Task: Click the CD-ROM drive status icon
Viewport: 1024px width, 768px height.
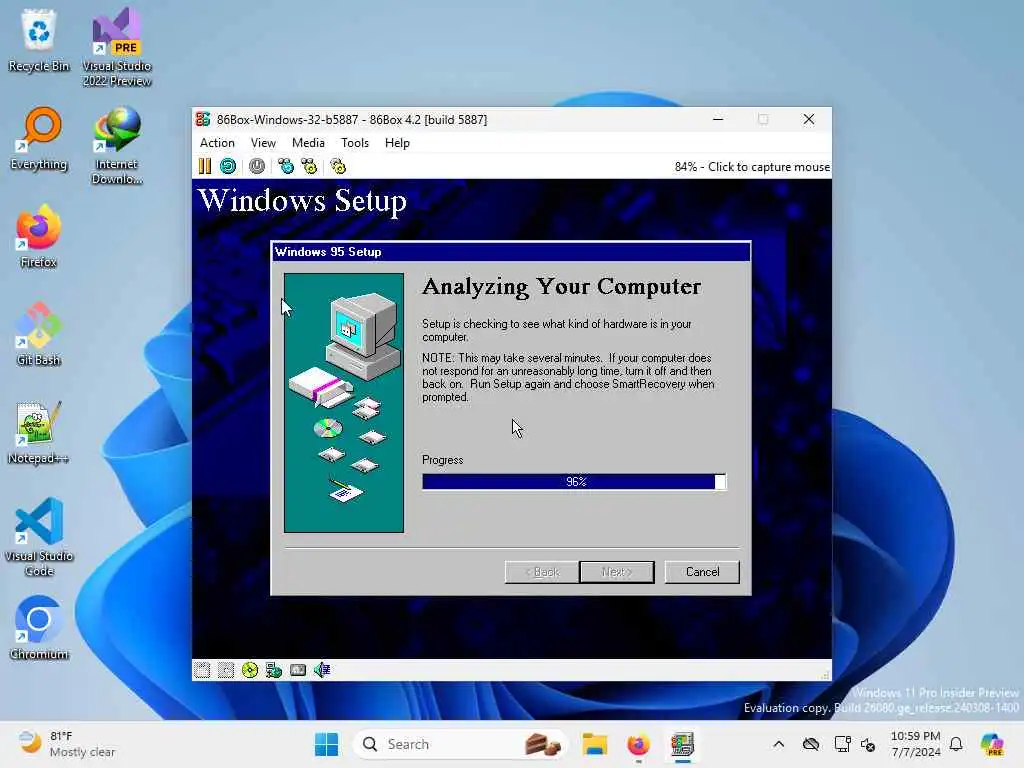Action: coord(249,670)
